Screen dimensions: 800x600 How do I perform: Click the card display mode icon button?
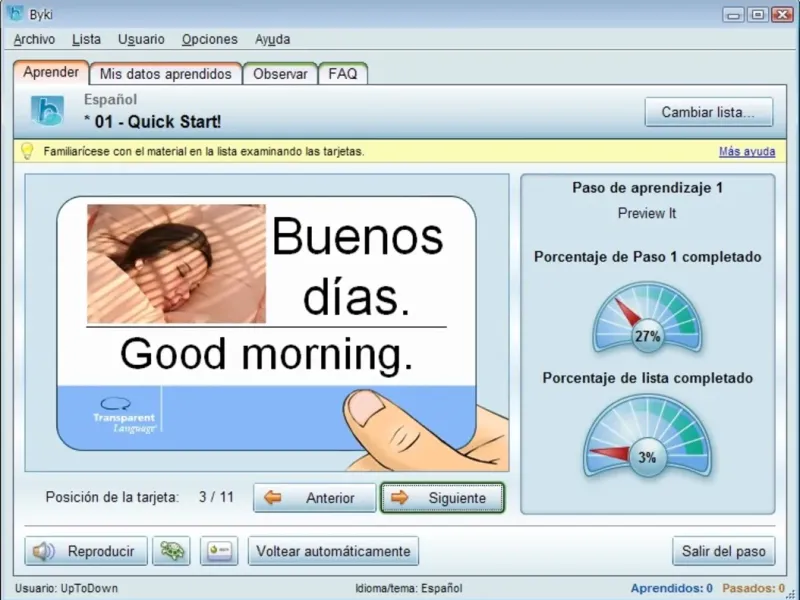(219, 551)
